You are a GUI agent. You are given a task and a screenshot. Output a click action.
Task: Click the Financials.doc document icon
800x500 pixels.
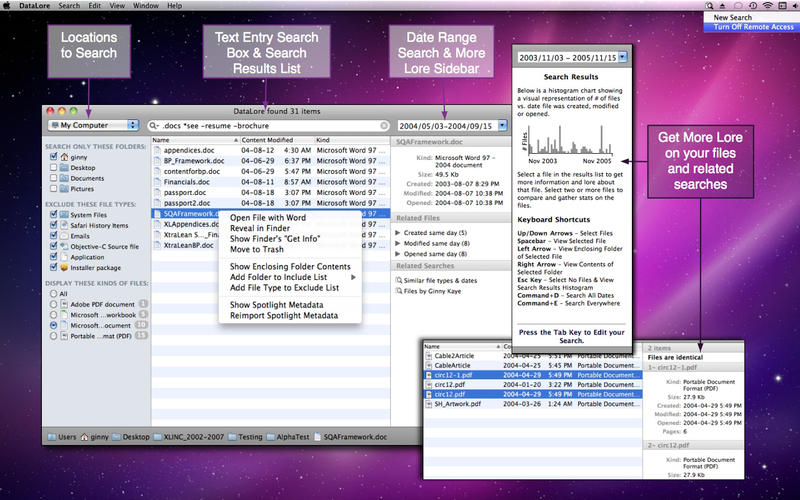[x=157, y=182]
